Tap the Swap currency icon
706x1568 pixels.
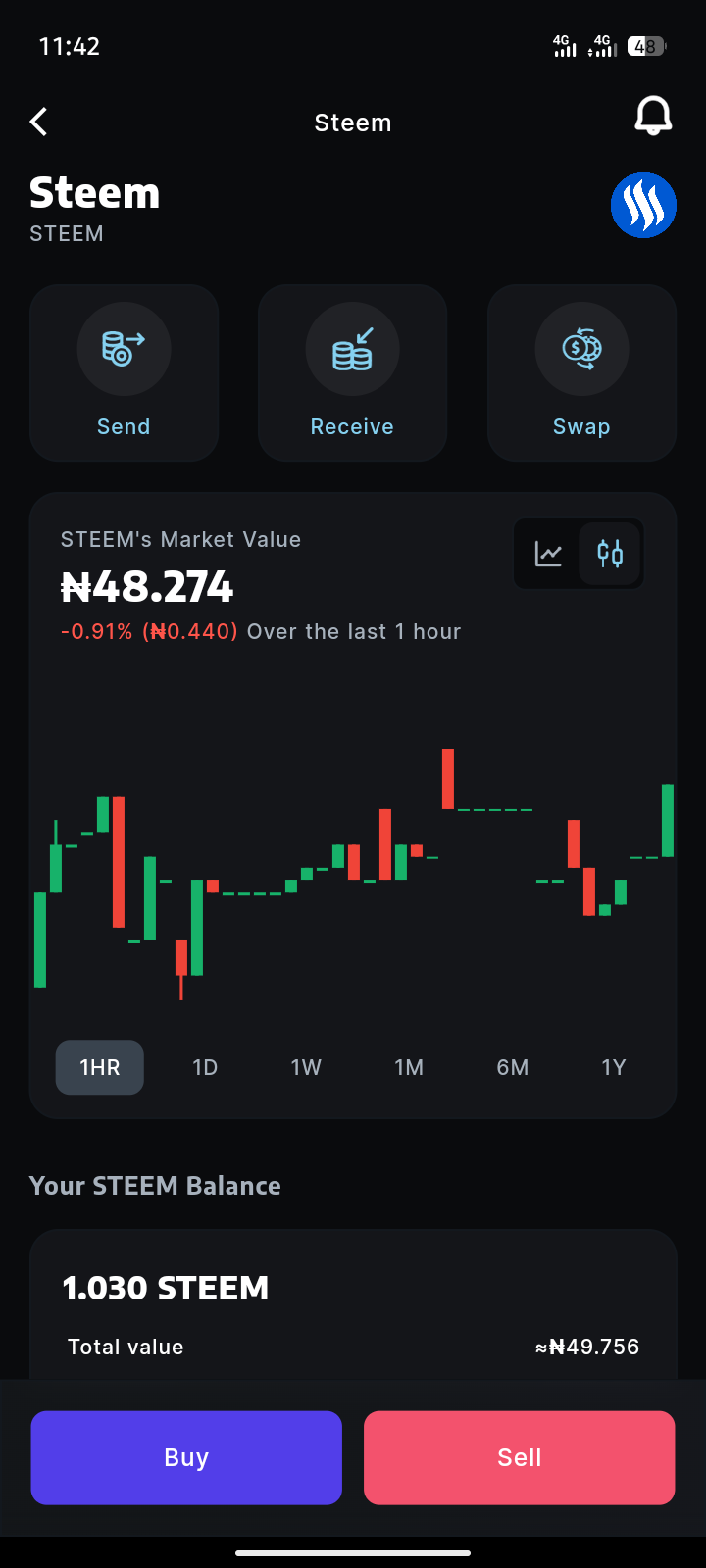[x=581, y=349]
